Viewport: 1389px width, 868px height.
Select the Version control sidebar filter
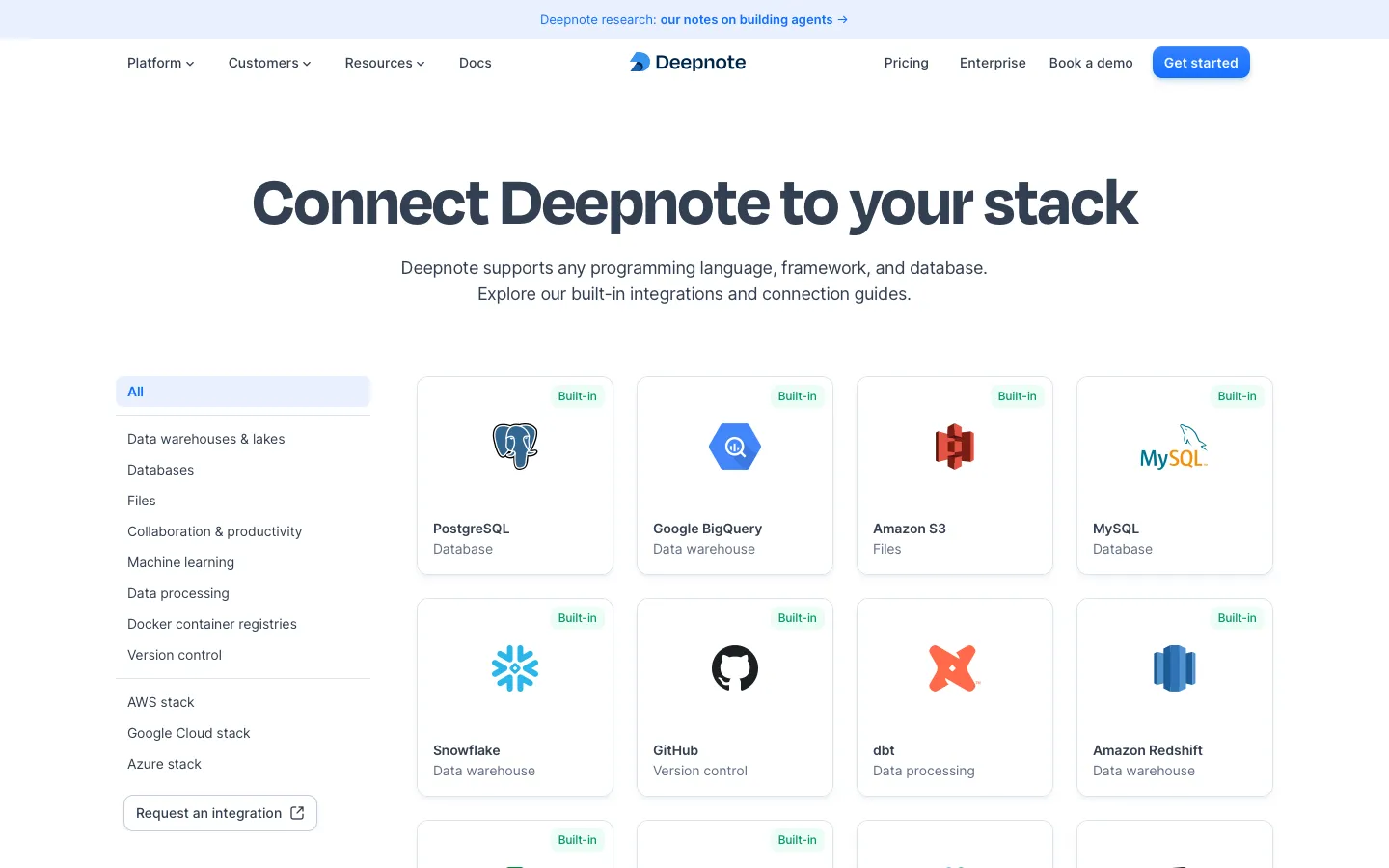(x=175, y=655)
